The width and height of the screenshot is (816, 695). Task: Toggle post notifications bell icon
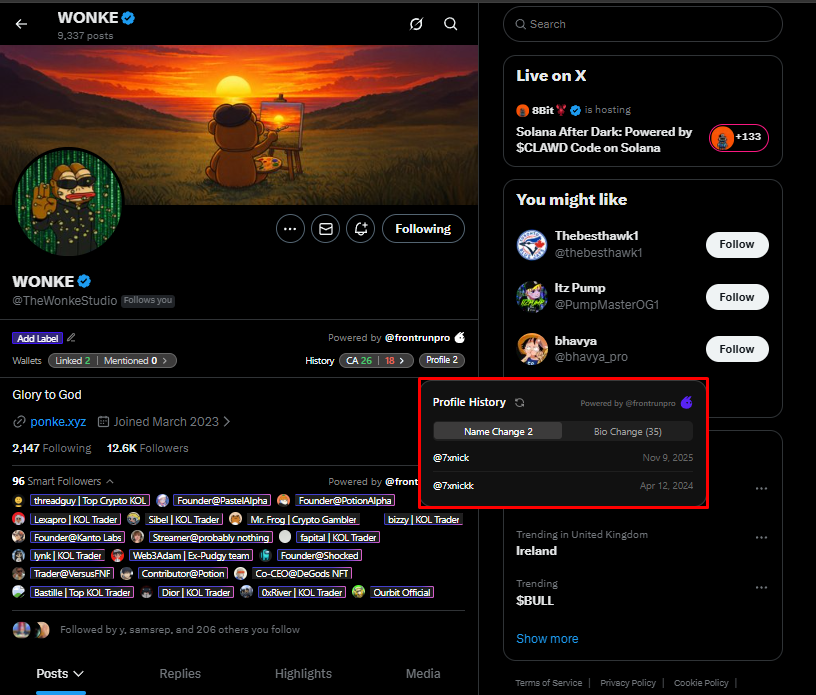tap(361, 229)
